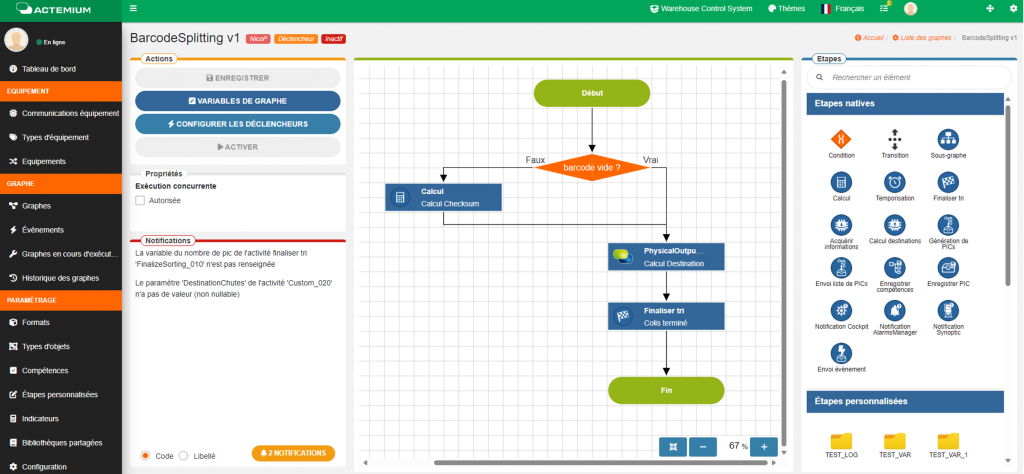Image resolution: width=1024 pixels, height=474 pixels.
Task: Enable the Autorisée concurrent execution checkbox
Action: 141,201
